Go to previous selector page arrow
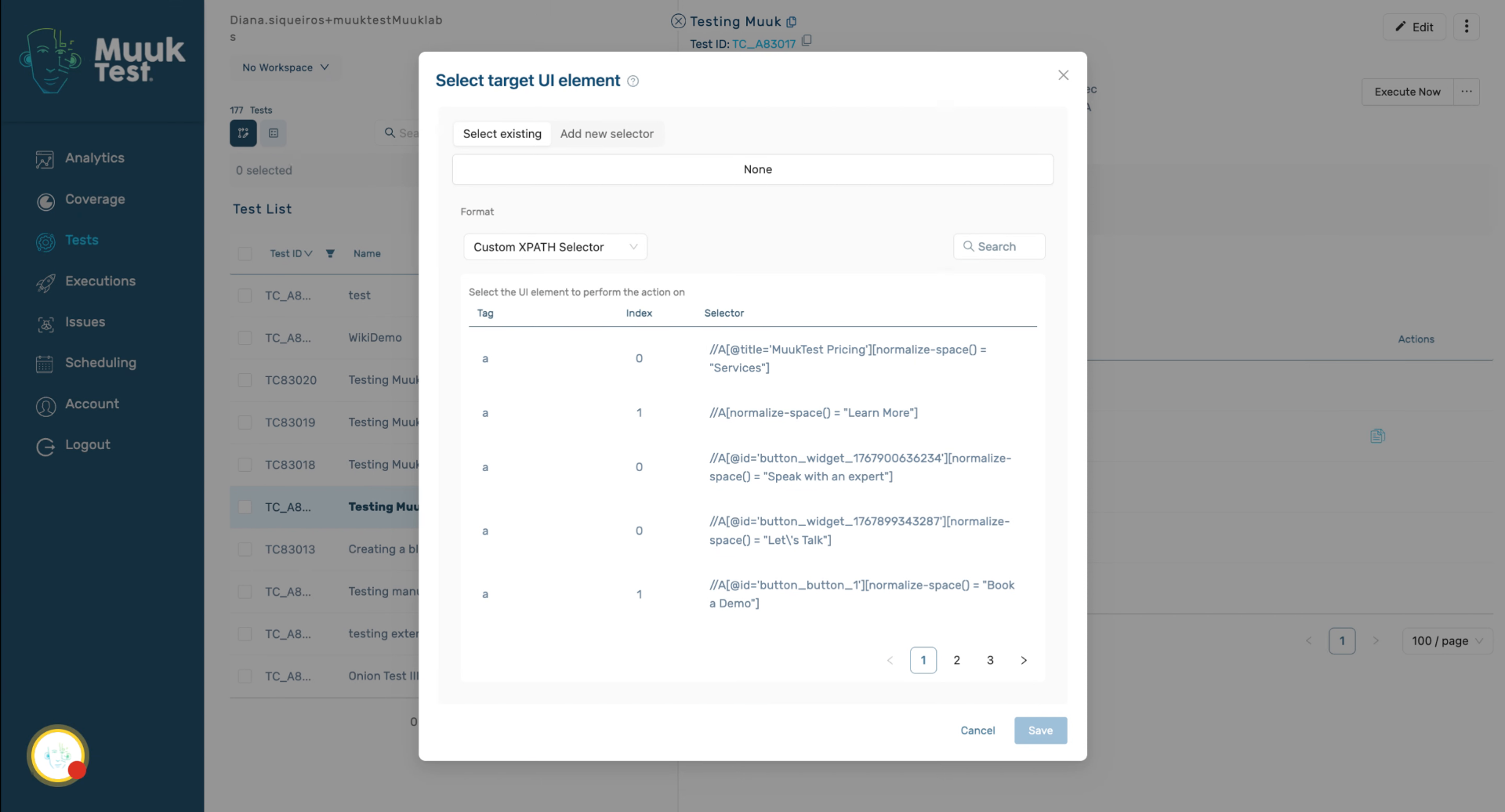This screenshot has height=812, width=1505. 890,660
